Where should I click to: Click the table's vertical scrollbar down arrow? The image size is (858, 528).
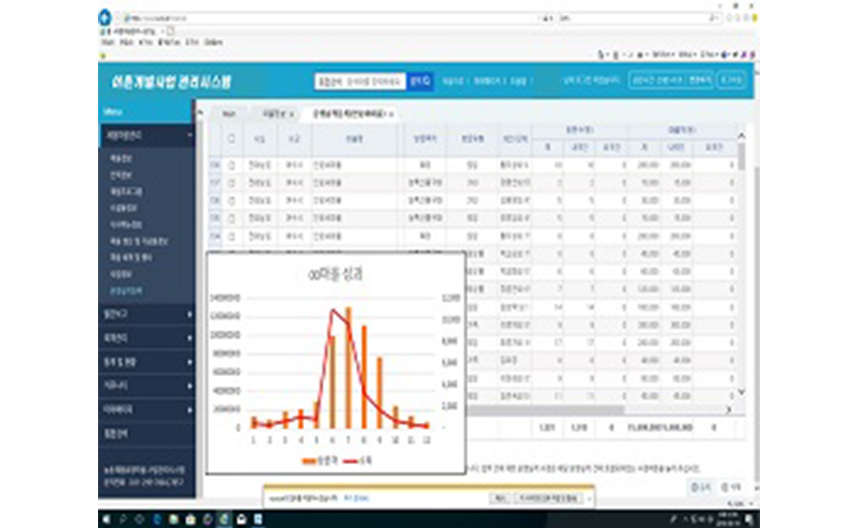pyautogui.click(x=741, y=392)
